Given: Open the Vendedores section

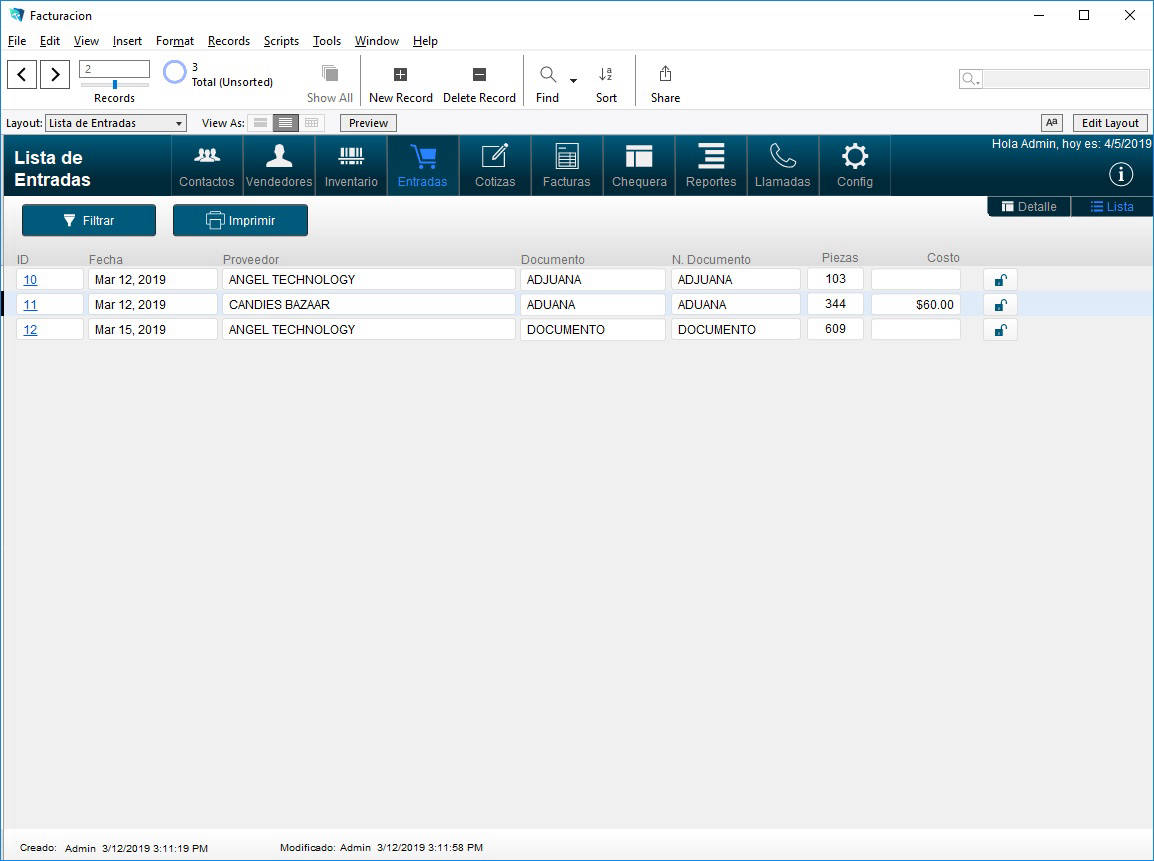Looking at the screenshot, I should 279,166.
